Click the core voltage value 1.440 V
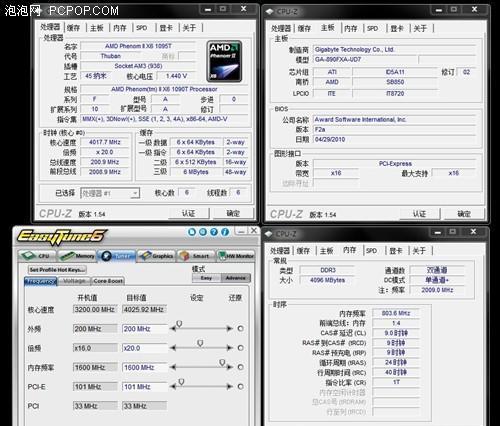500x426 pixels. pos(176,76)
